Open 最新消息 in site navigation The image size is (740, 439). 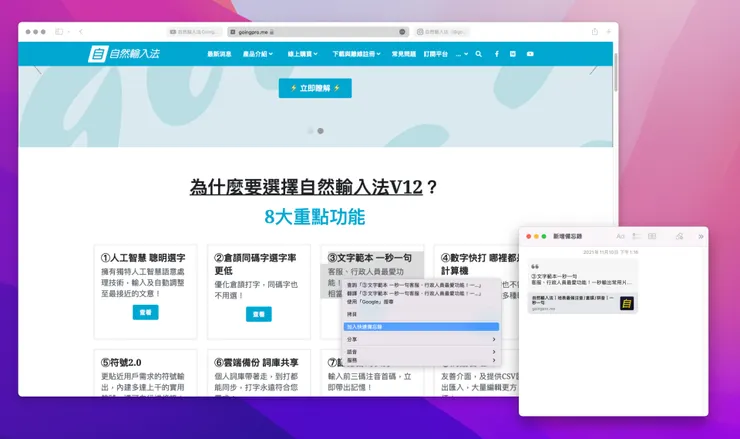point(219,54)
